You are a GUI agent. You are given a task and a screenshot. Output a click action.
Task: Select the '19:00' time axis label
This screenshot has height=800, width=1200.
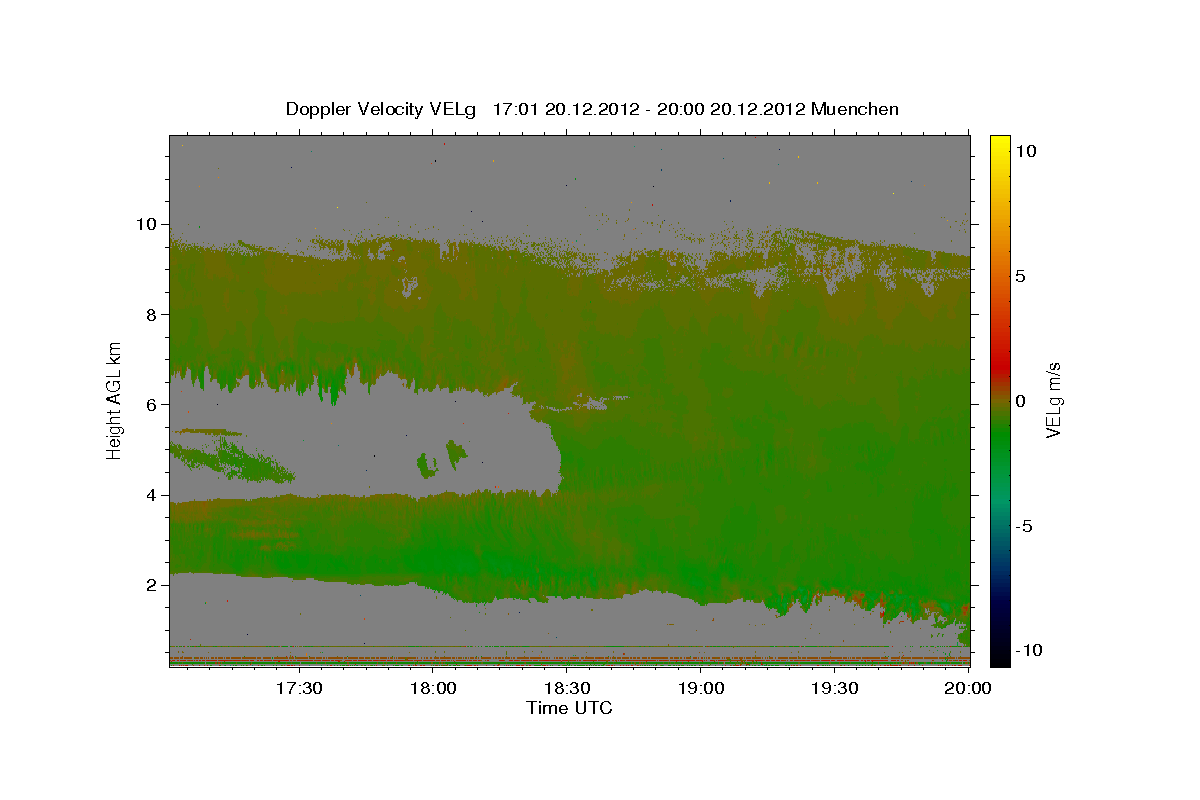point(701,689)
